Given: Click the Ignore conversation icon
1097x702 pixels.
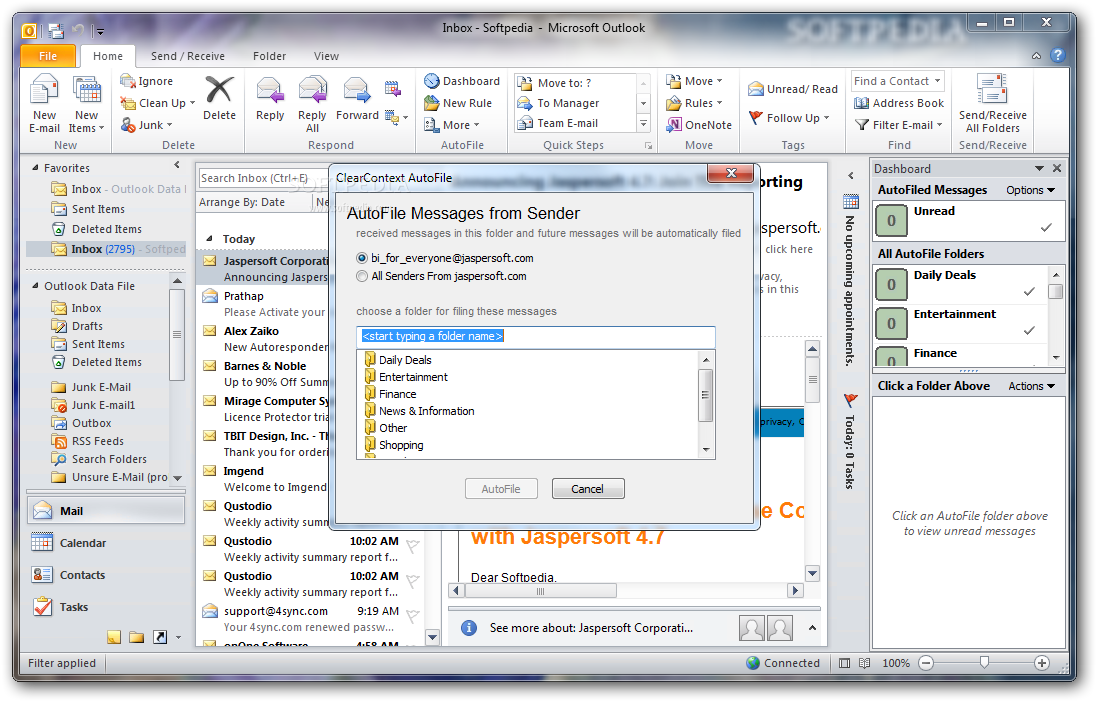Looking at the screenshot, I should [127, 81].
